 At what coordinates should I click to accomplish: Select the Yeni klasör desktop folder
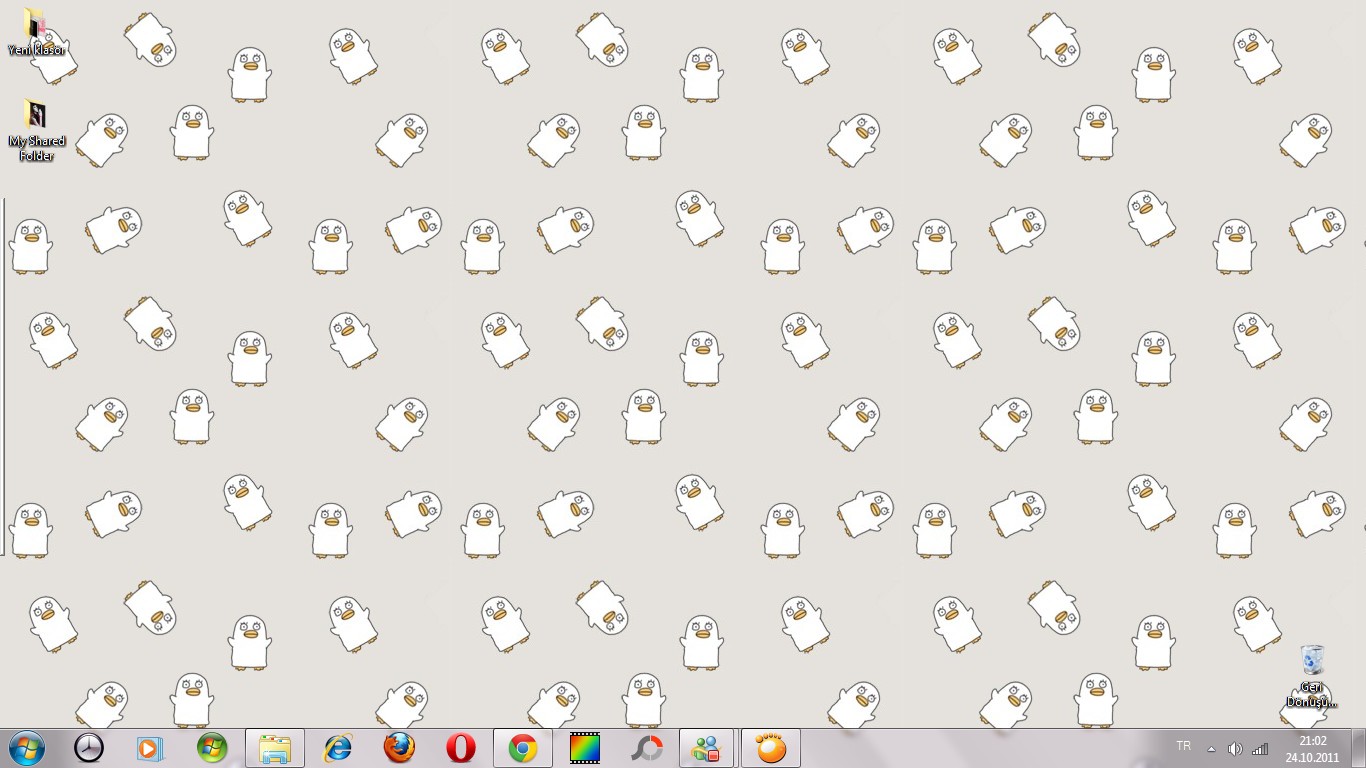click(36, 32)
